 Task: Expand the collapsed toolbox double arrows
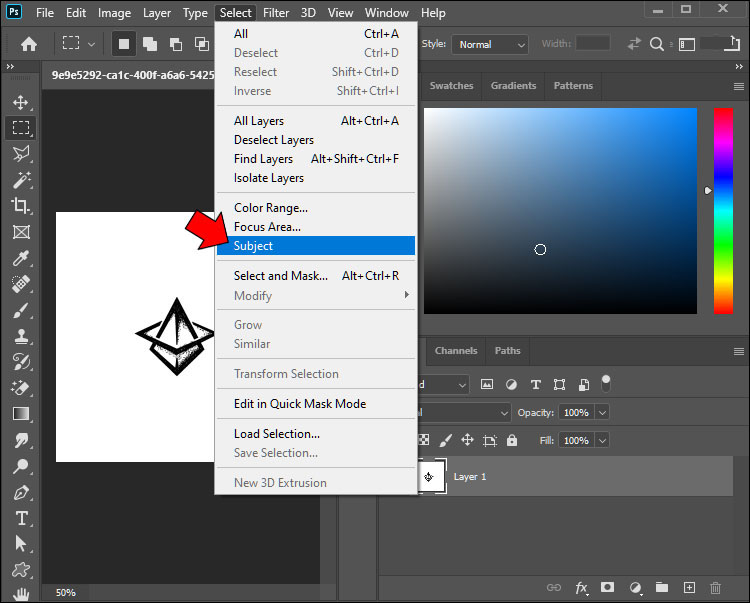click(x=10, y=66)
